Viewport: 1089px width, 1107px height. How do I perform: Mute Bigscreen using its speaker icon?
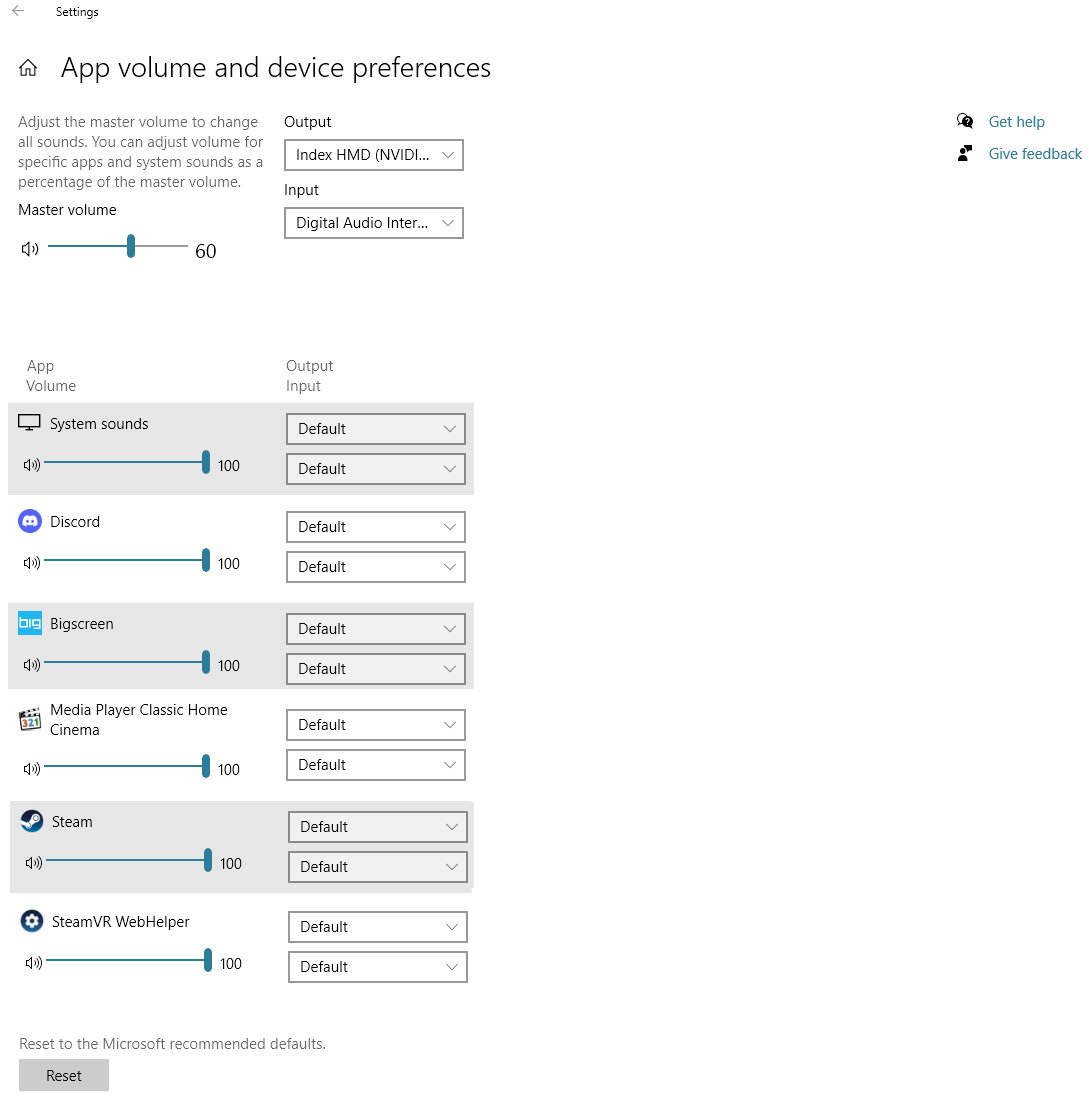(x=31, y=665)
